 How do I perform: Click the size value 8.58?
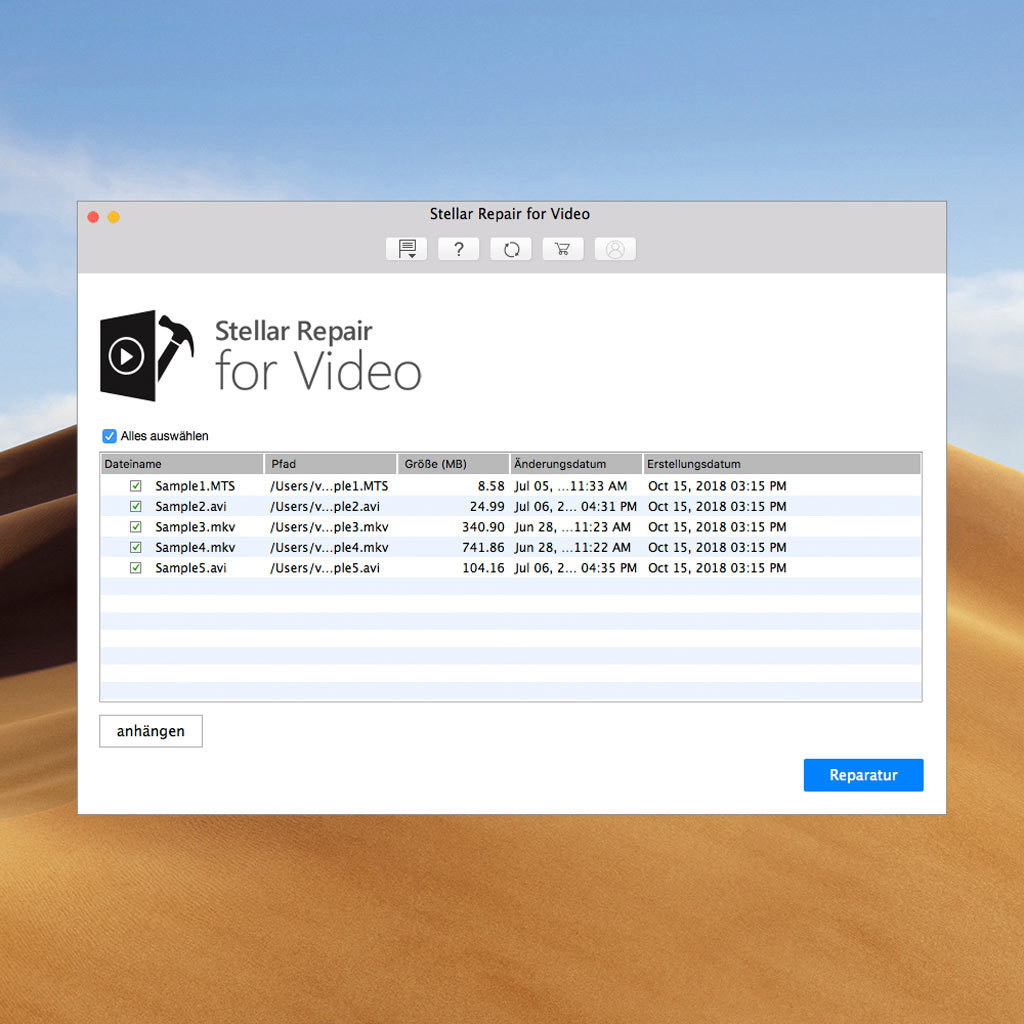(x=491, y=486)
